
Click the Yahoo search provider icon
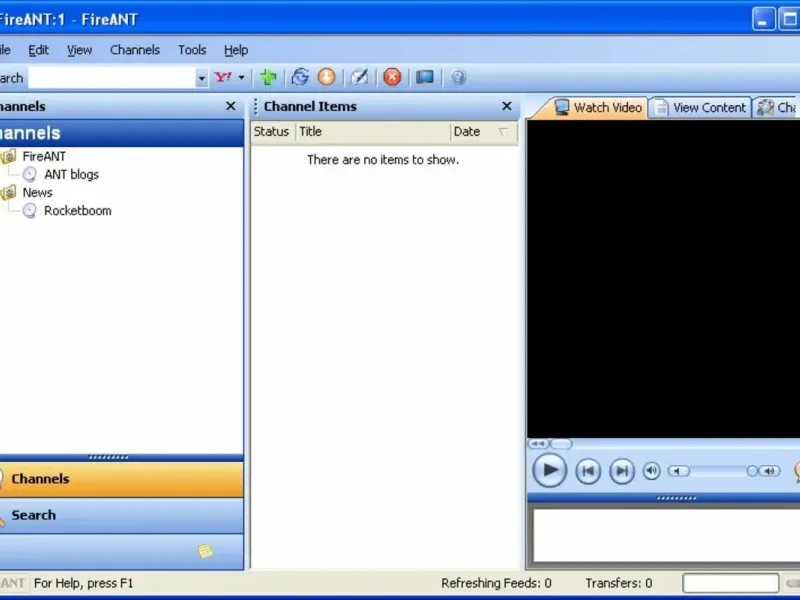point(223,78)
